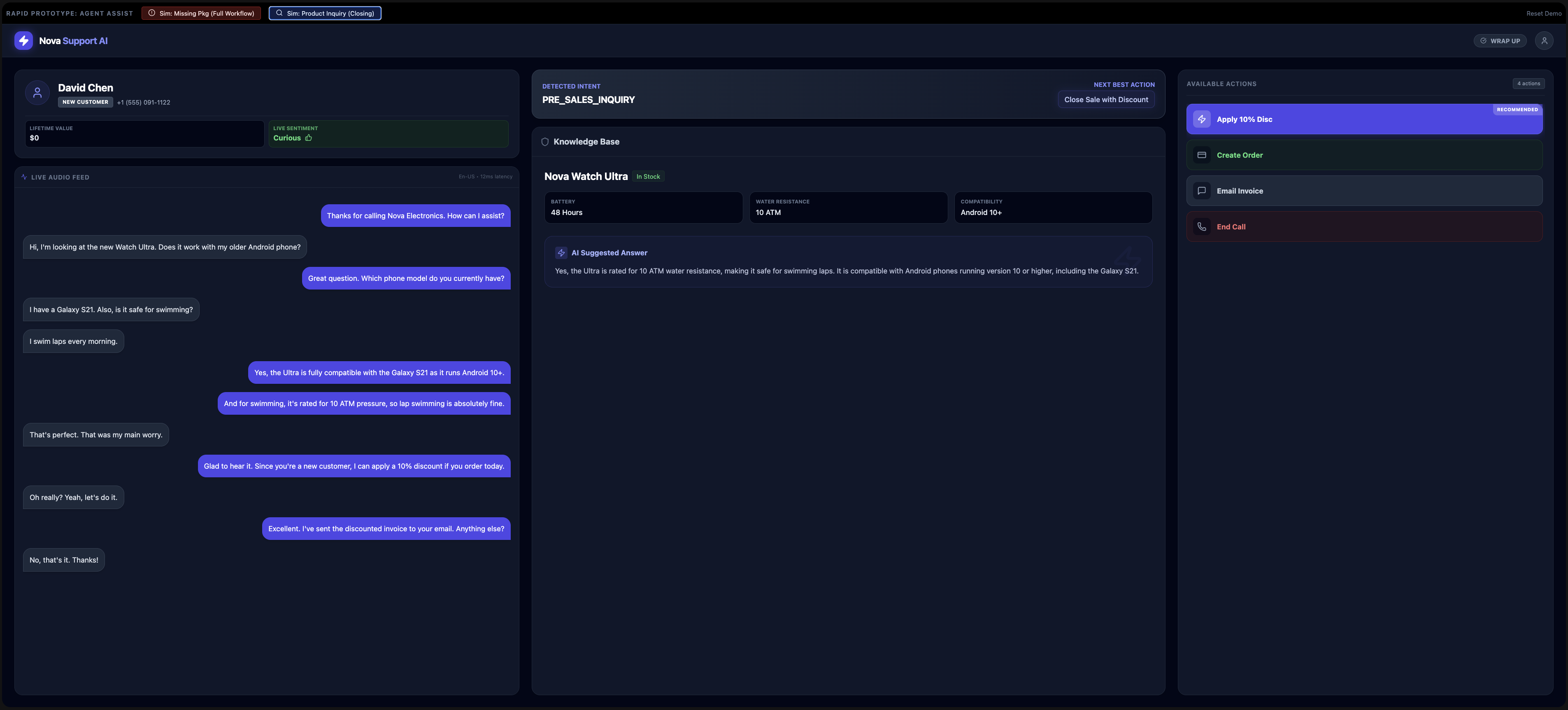Click the AI Suggested Answer bolt icon
The width and height of the screenshot is (1568, 710).
point(561,253)
